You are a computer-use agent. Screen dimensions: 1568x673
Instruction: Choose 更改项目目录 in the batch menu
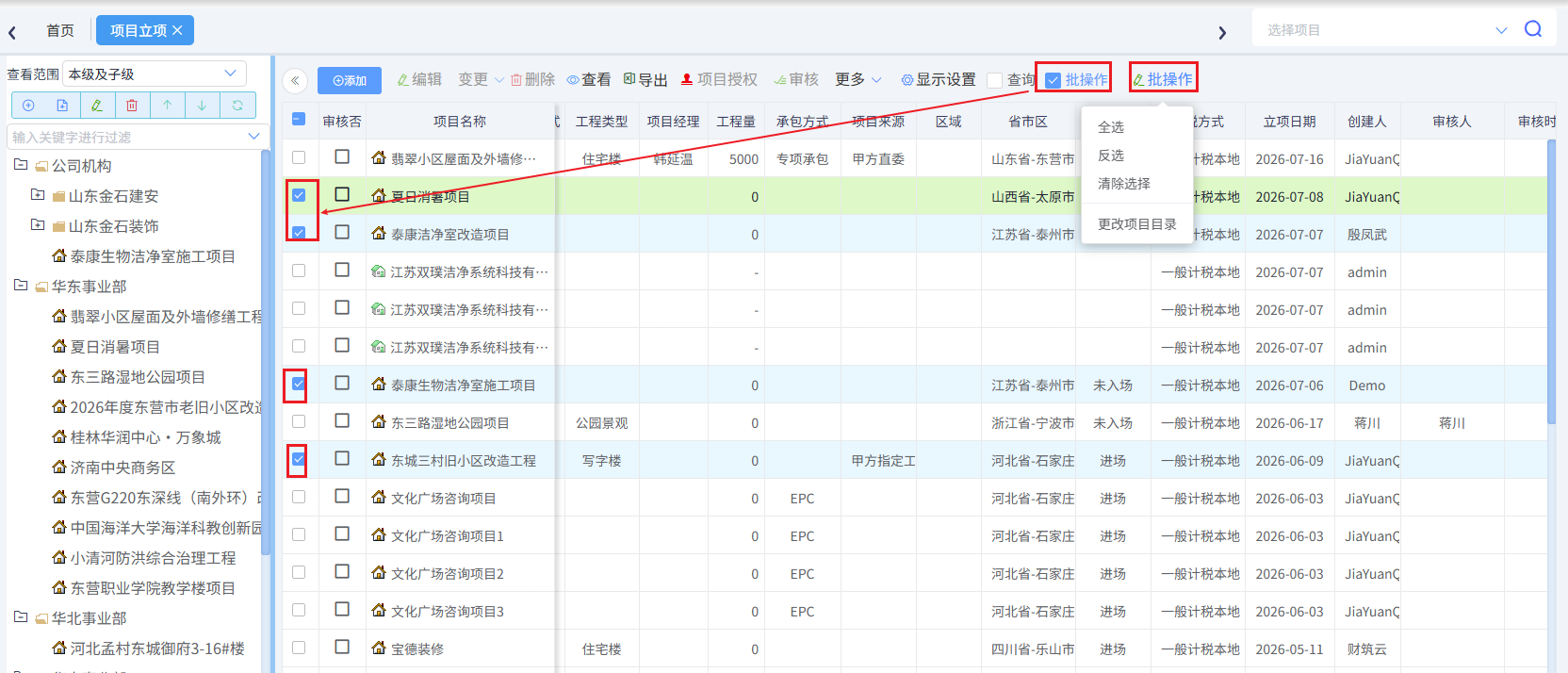click(1137, 224)
